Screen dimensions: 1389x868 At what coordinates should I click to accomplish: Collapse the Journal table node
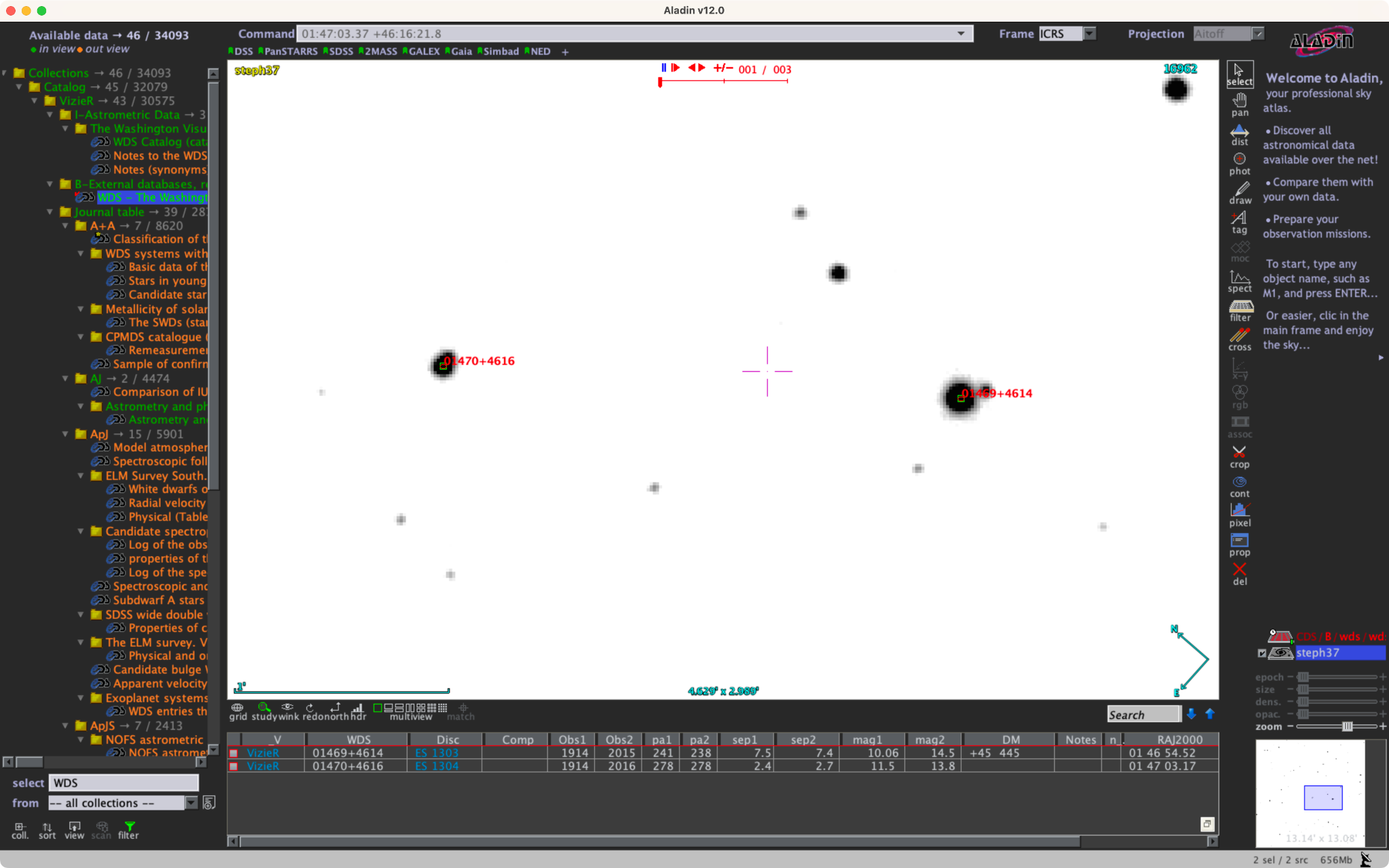(50, 212)
